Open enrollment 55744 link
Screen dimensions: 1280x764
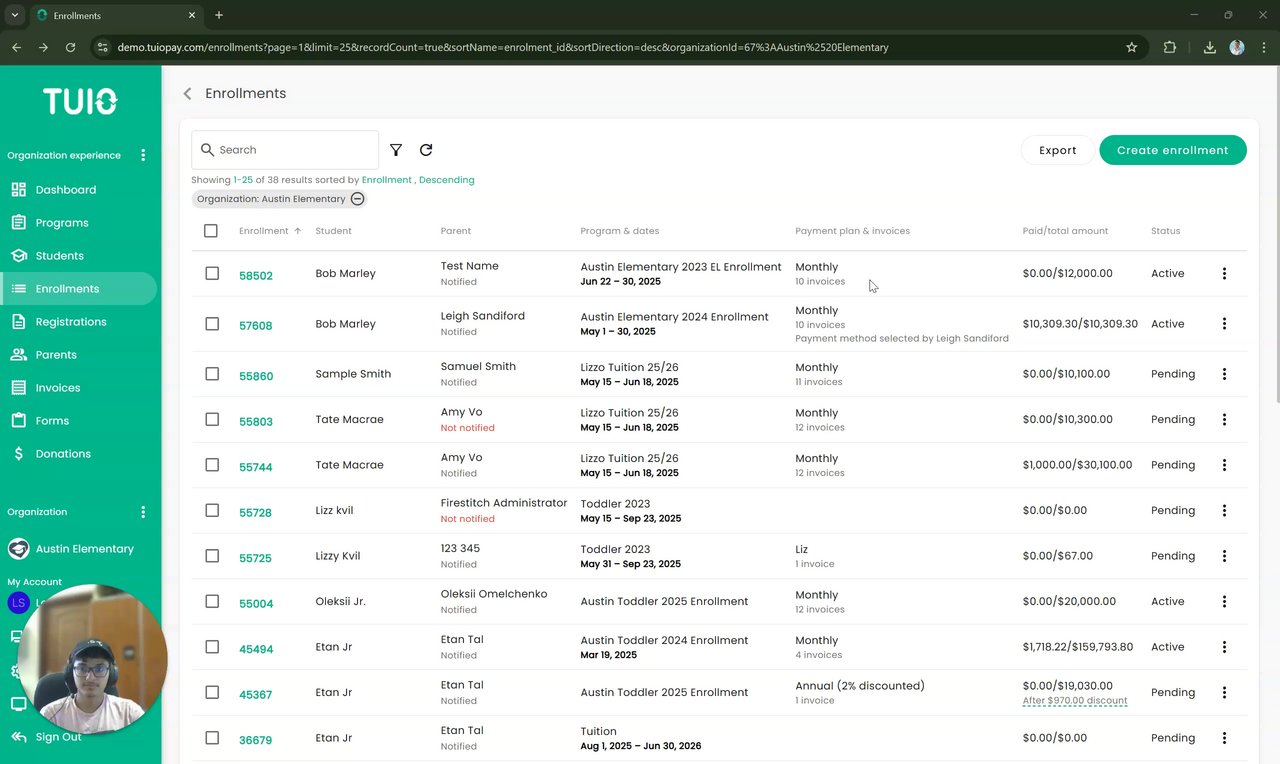click(x=255, y=467)
